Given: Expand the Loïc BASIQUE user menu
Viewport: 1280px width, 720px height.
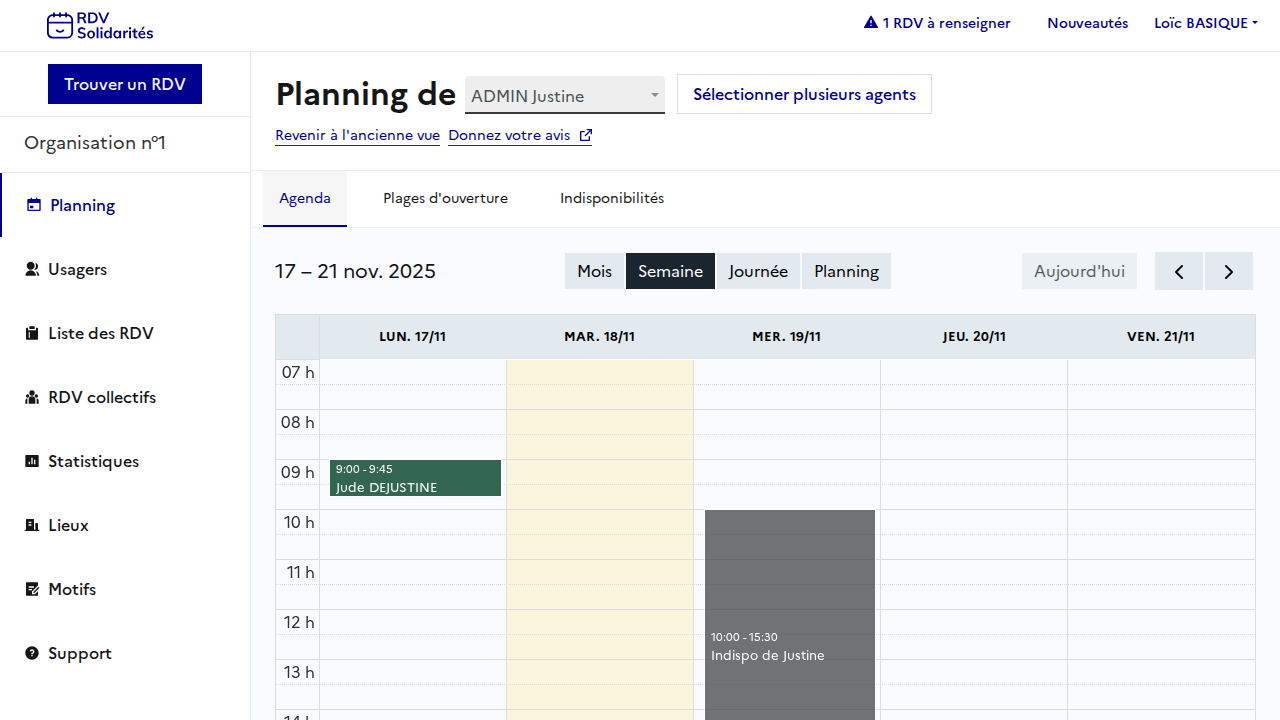Looking at the screenshot, I should pos(1205,23).
